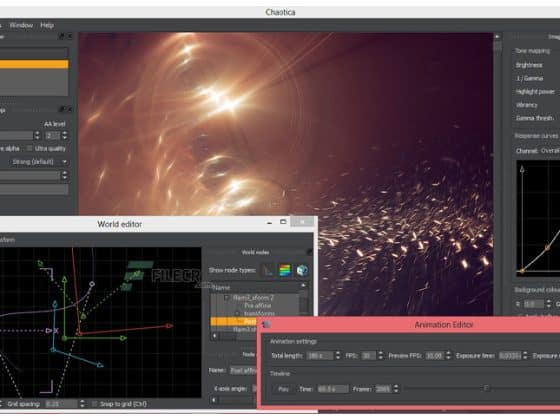Toggle Snap to grid (Ctrl) checkbox
560x420 pixels.
(x=95, y=404)
